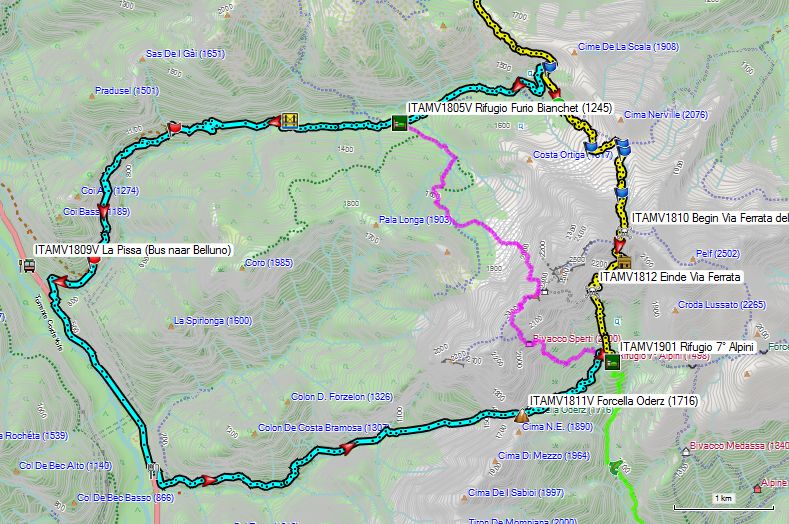Click the bridge waypoint icon on cyan track
The height and width of the screenshot is (524, 789).
pyautogui.click(x=289, y=121)
